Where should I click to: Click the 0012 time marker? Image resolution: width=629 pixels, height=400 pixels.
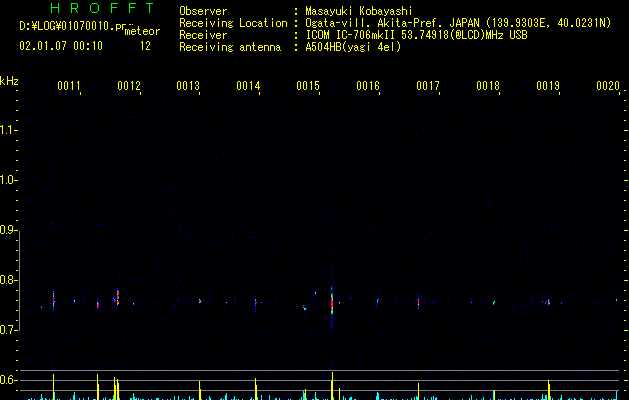(x=129, y=86)
